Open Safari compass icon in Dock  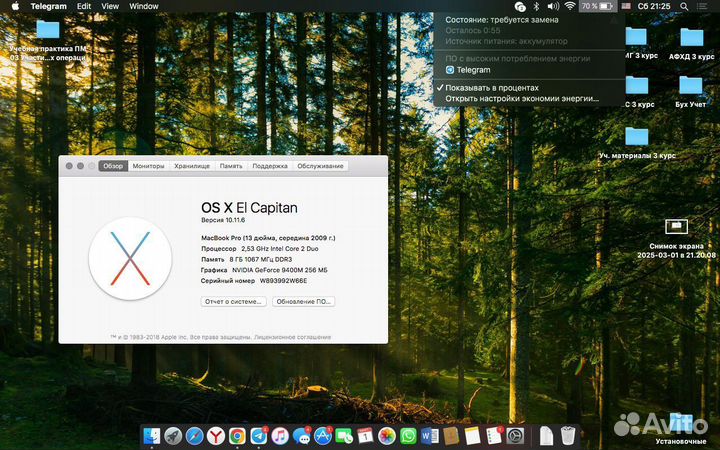coord(194,436)
